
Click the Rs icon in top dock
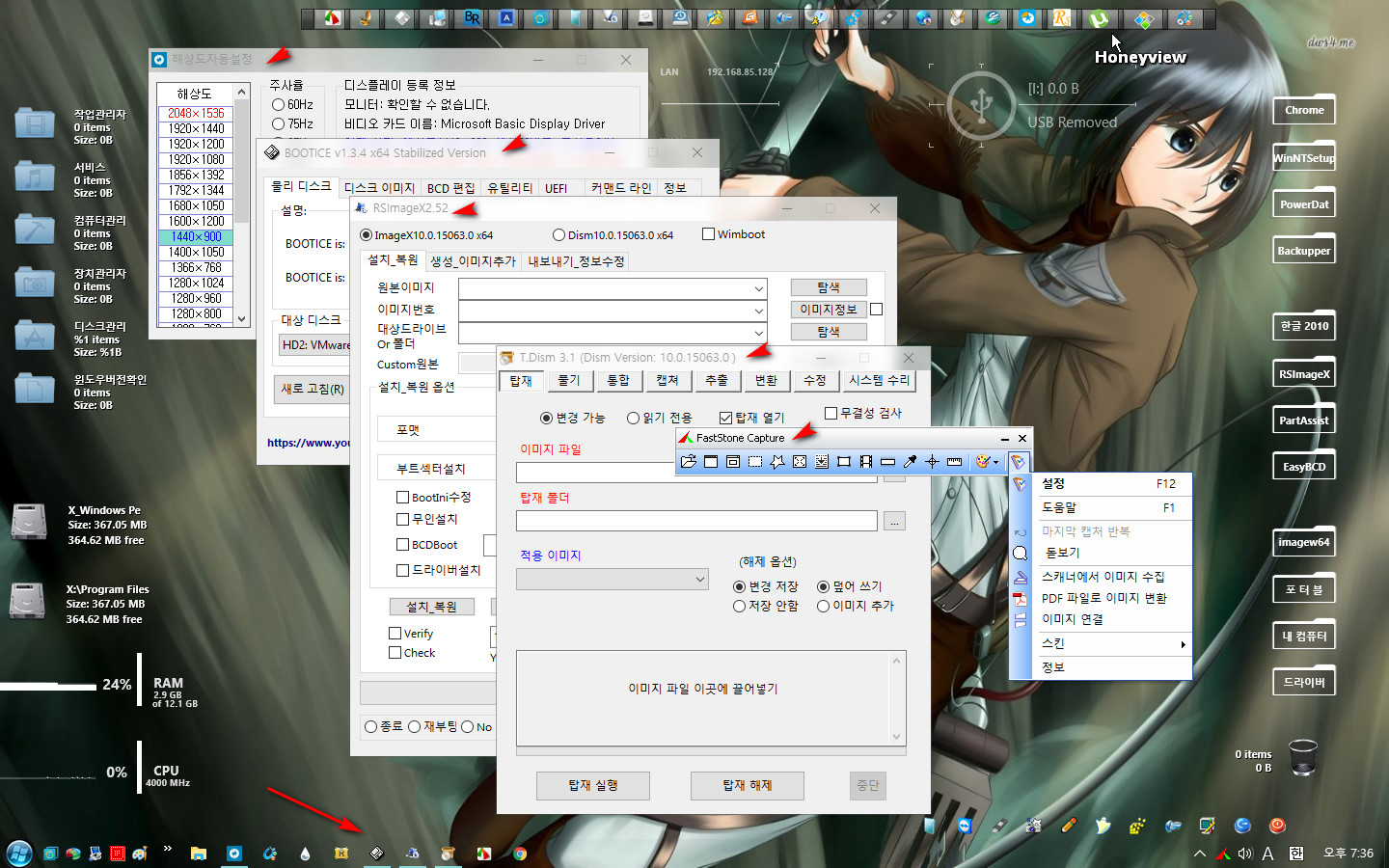click(1062, 18)
